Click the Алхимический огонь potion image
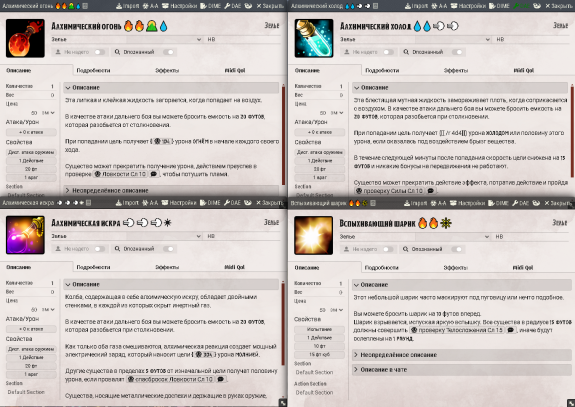 click(x=25, y=38)
